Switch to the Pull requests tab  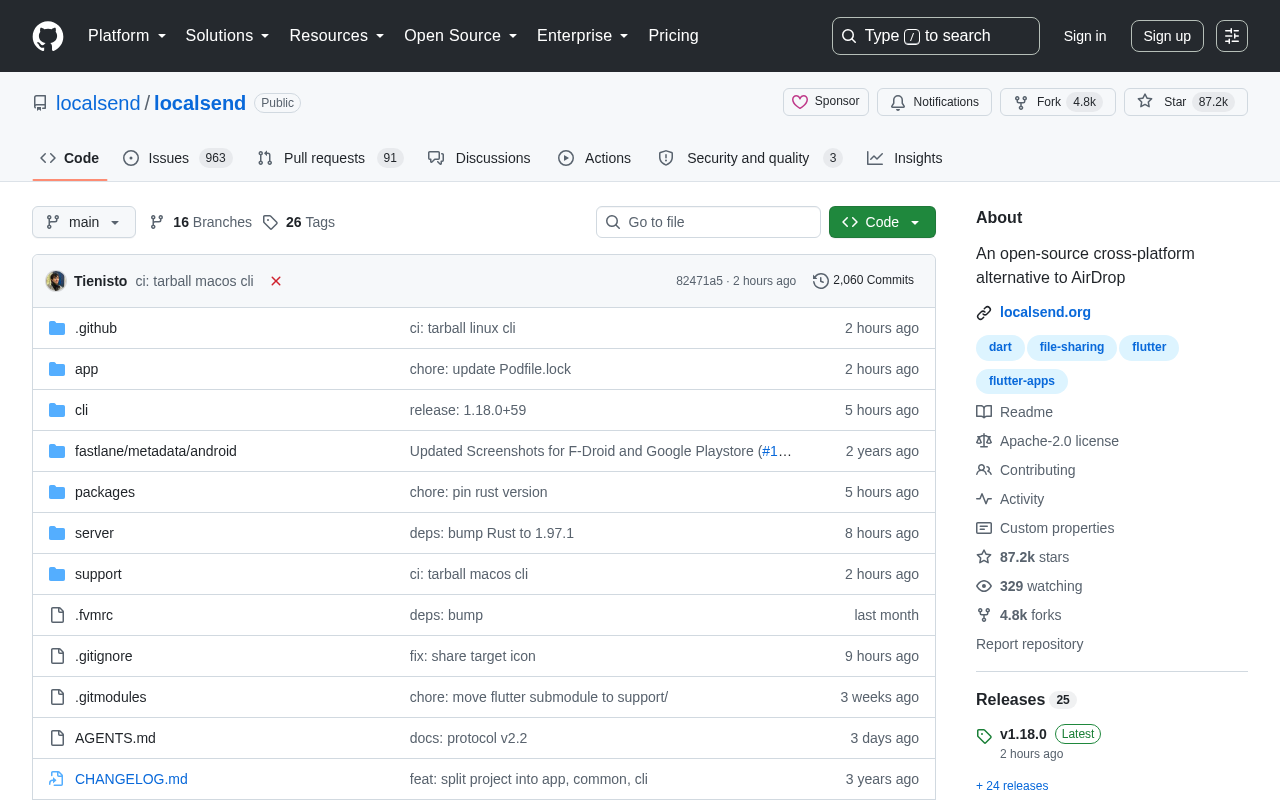[329, 158]
